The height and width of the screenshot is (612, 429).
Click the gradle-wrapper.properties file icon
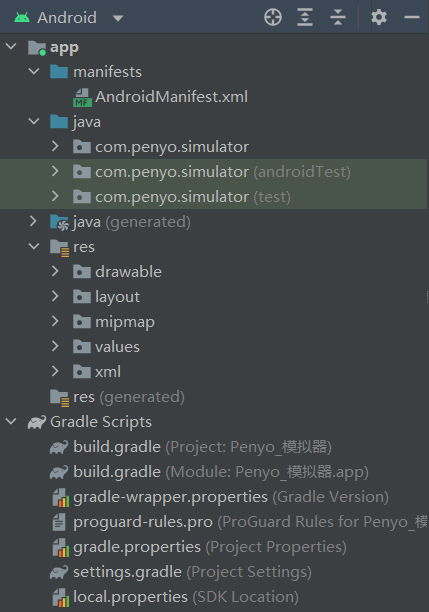pyautogui.click(x=61, y=497)
